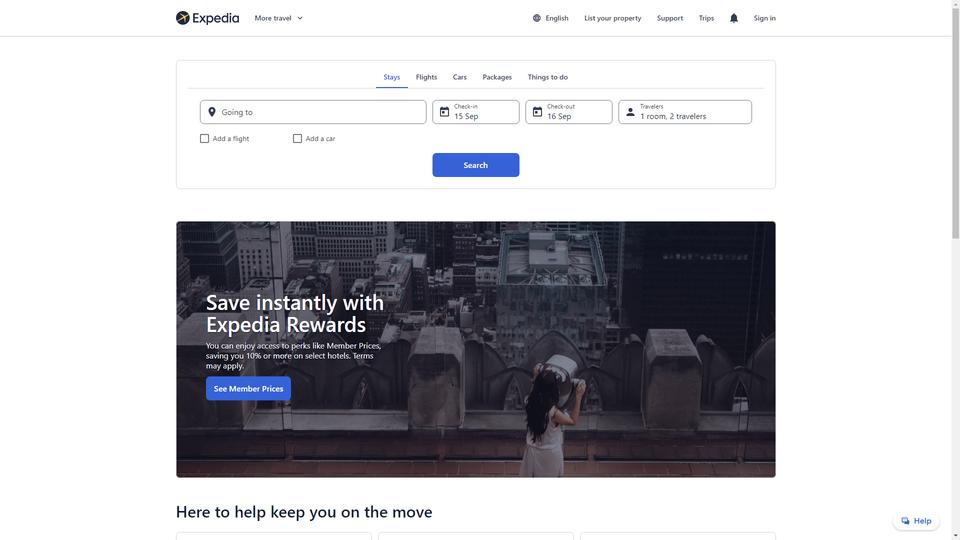
Task: Switch to the Flights tab
Action: [426, 77]
